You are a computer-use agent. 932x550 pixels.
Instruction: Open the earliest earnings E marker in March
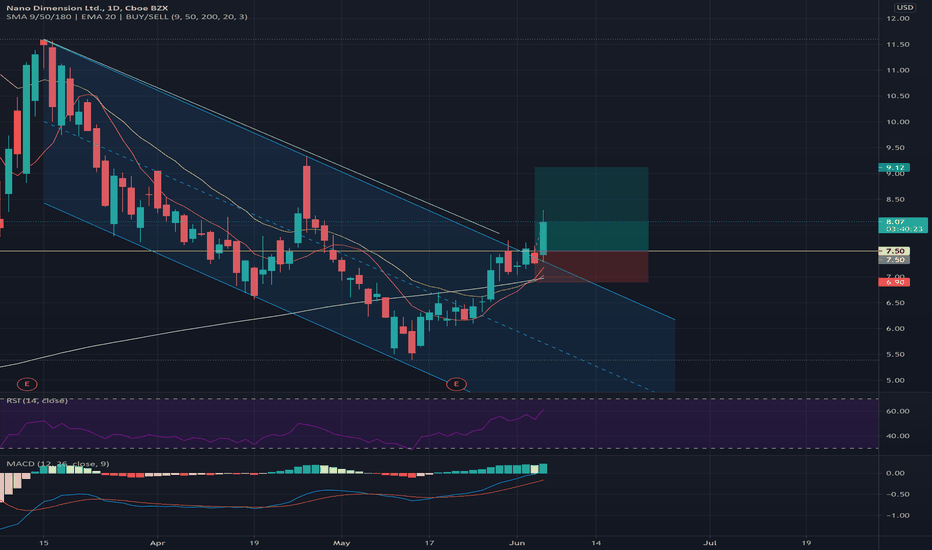click(x=27, y=384)
